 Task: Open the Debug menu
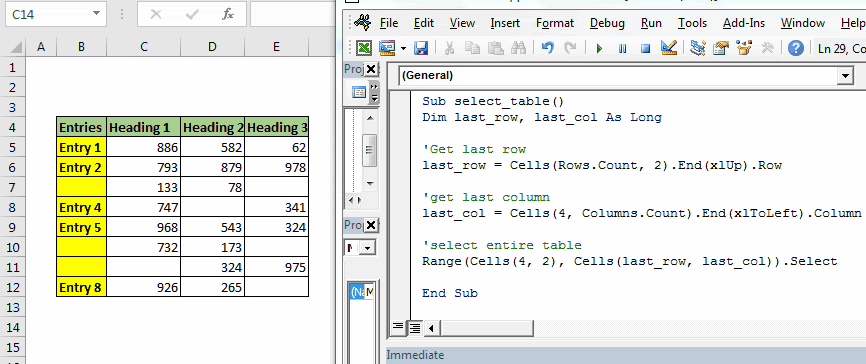[x=607, y=23]
